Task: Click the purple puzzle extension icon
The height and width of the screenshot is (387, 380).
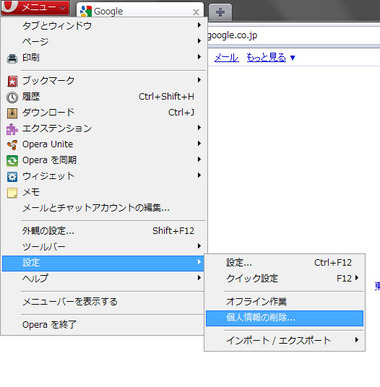Action: pos(12,129)
